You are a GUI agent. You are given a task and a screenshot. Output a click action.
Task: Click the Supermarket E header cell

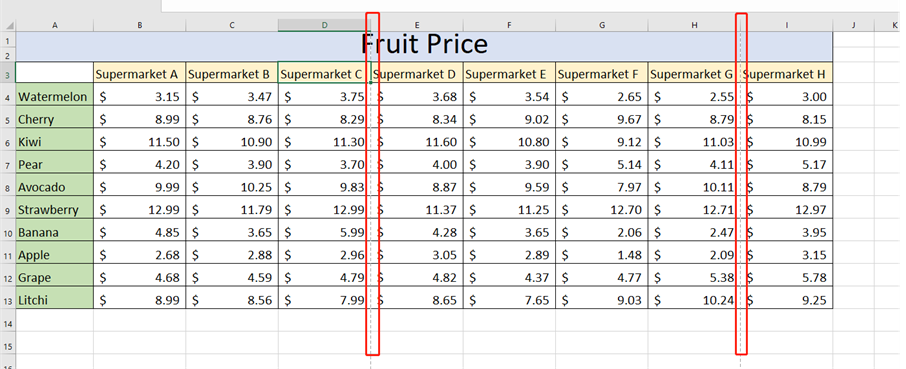tap(509, 74)
